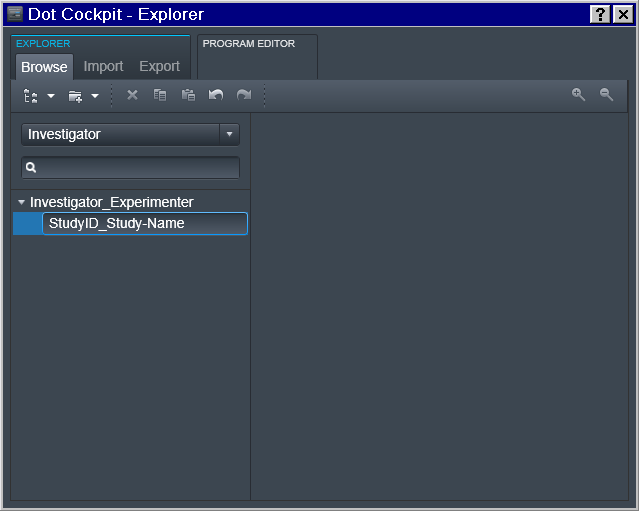
Task: Click the delete X icon in toolbar
Action: pos(132,95)
